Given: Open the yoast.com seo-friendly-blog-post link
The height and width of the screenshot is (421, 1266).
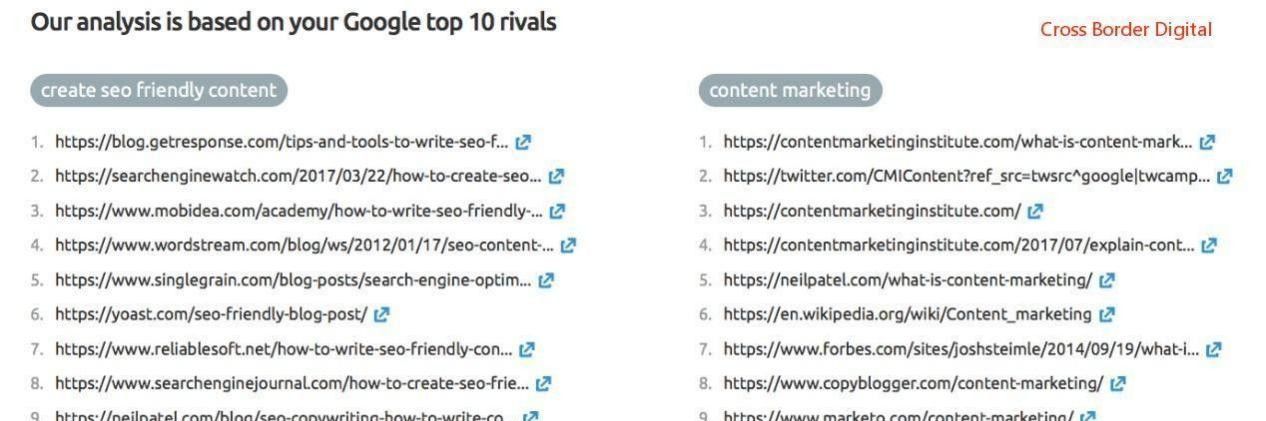Looking at the screenshot, I should (x=211, y=314).
